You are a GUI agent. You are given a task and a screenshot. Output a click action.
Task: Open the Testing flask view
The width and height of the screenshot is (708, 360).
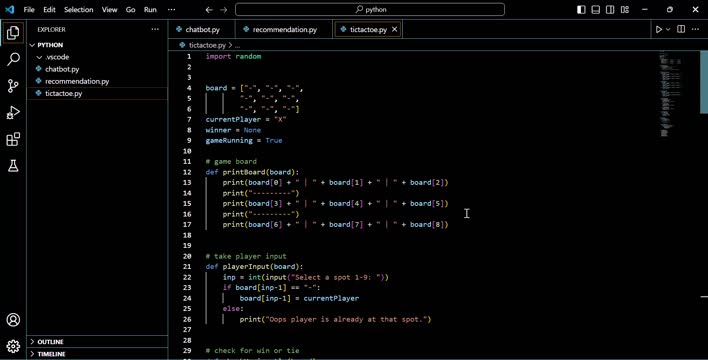14,166
